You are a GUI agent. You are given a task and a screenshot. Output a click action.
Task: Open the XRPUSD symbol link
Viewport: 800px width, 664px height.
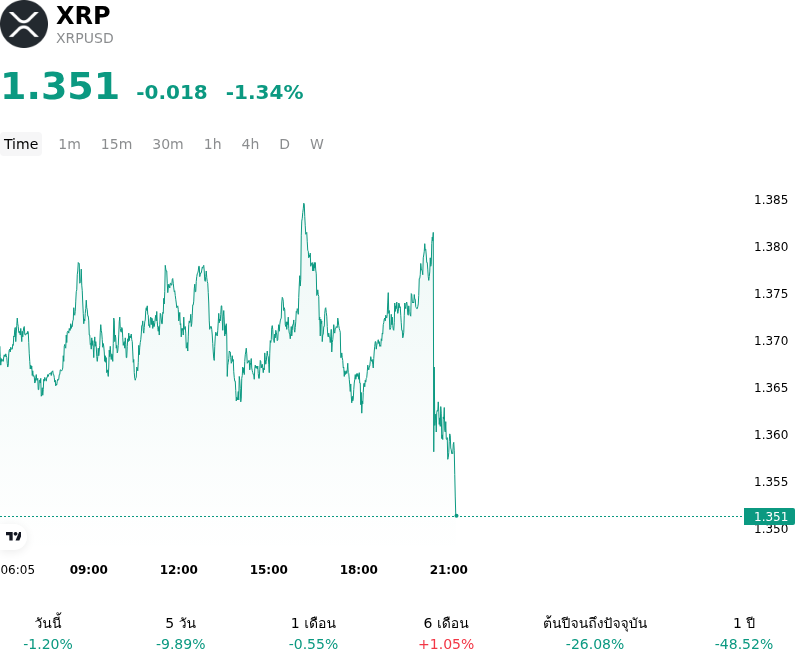coord(85,38)
